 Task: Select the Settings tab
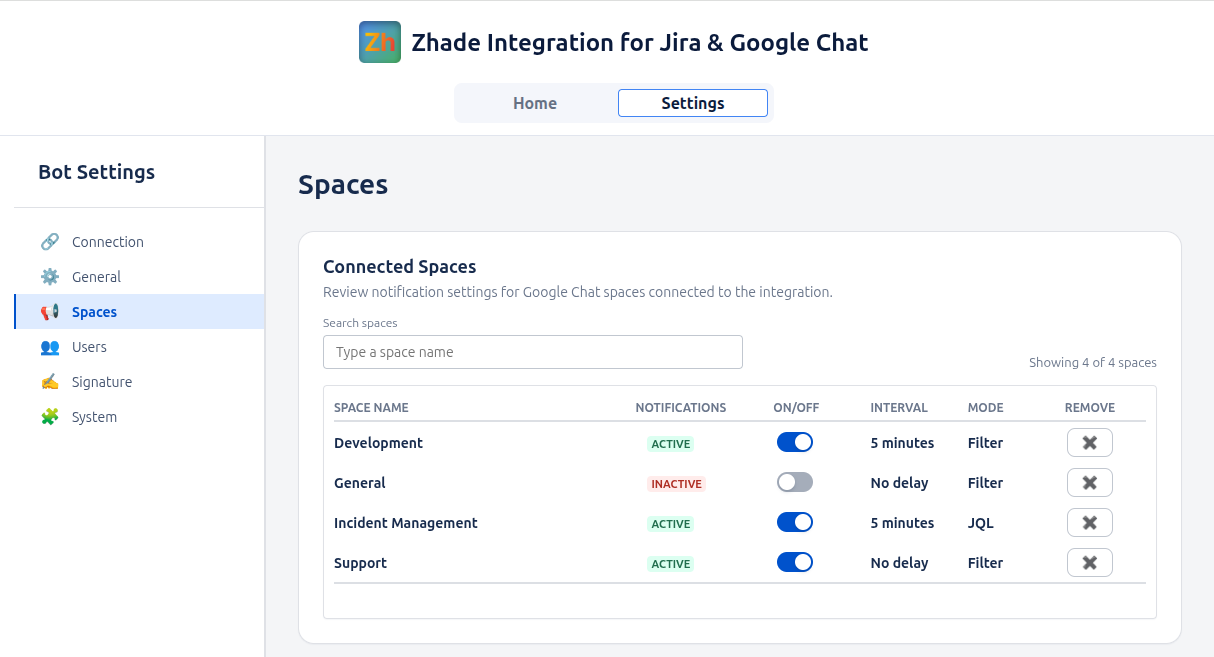click(693, 103)
